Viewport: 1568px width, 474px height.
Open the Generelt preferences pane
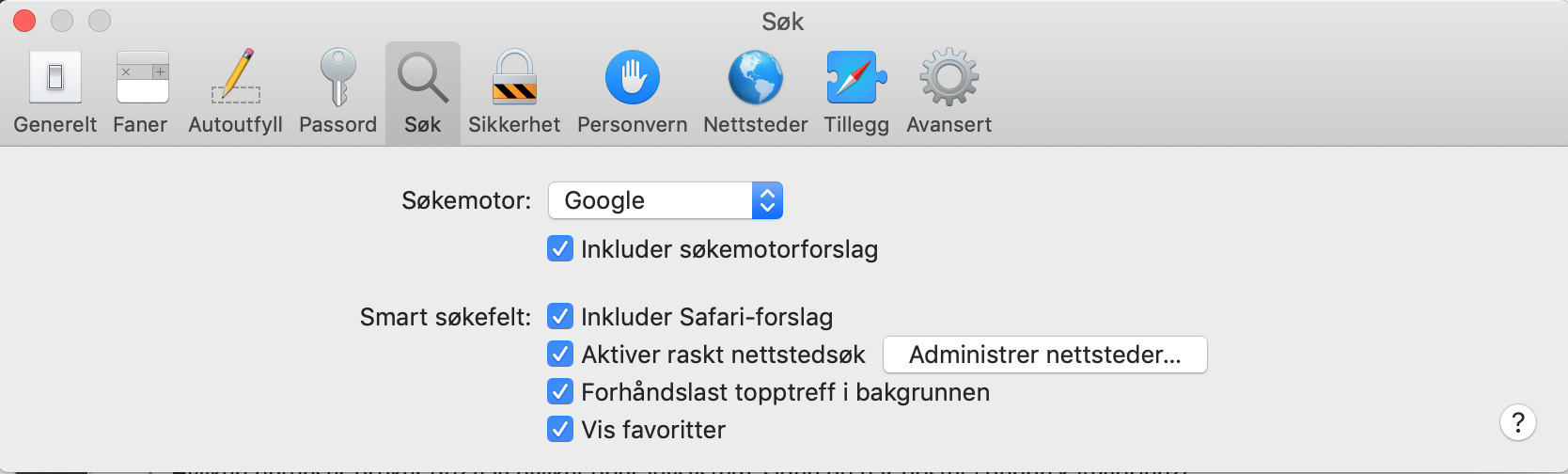[x=55, y=92]
